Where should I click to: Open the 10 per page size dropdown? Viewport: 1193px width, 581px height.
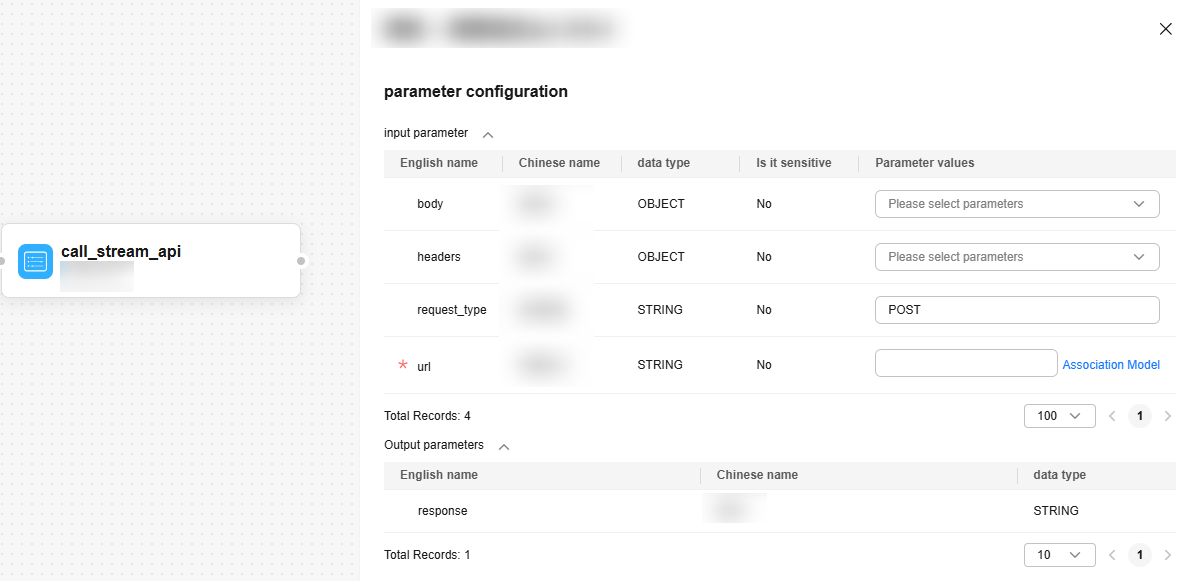coord(1058,554)
